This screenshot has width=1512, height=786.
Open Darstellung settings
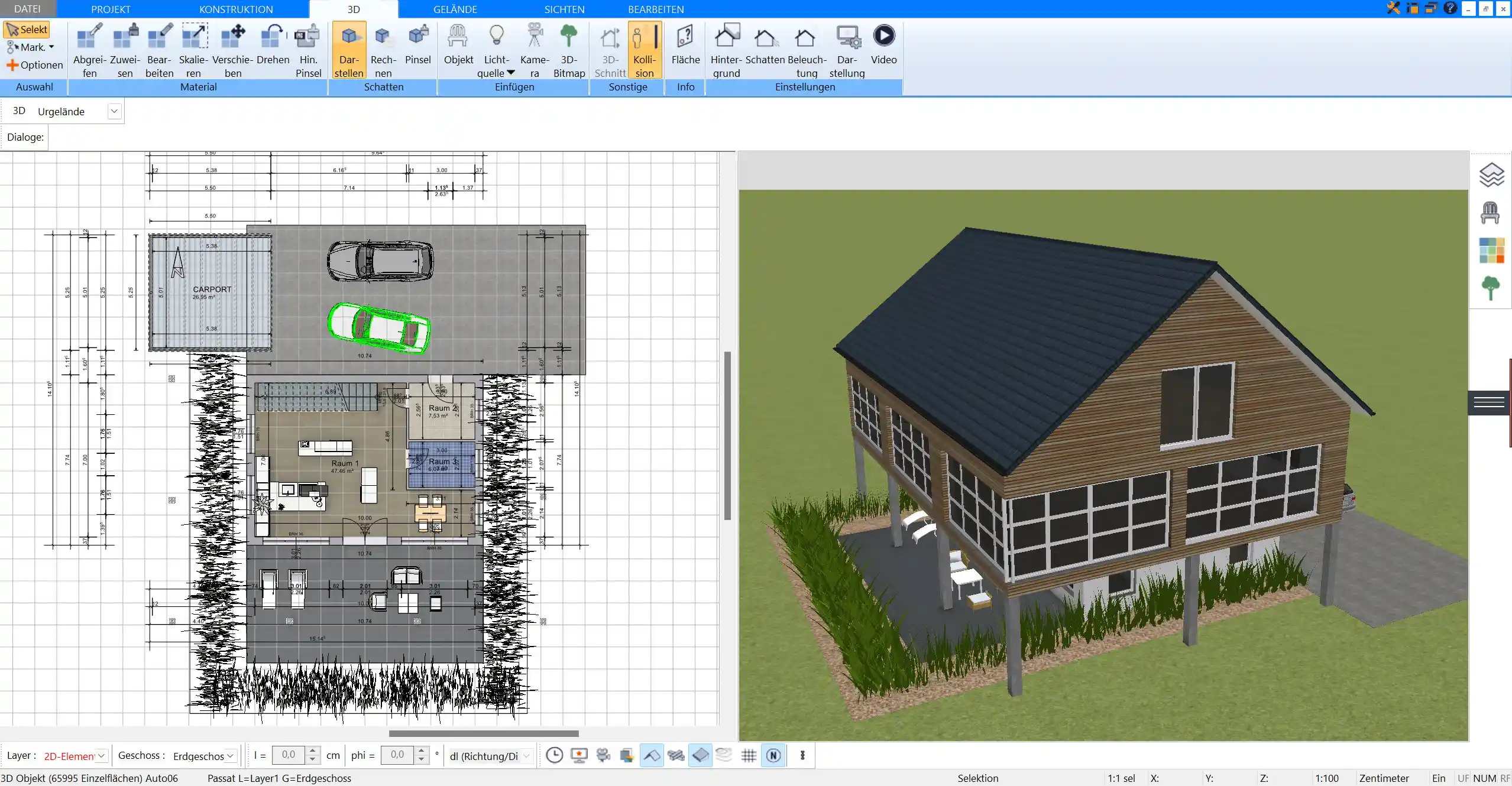tap(847, 50)
